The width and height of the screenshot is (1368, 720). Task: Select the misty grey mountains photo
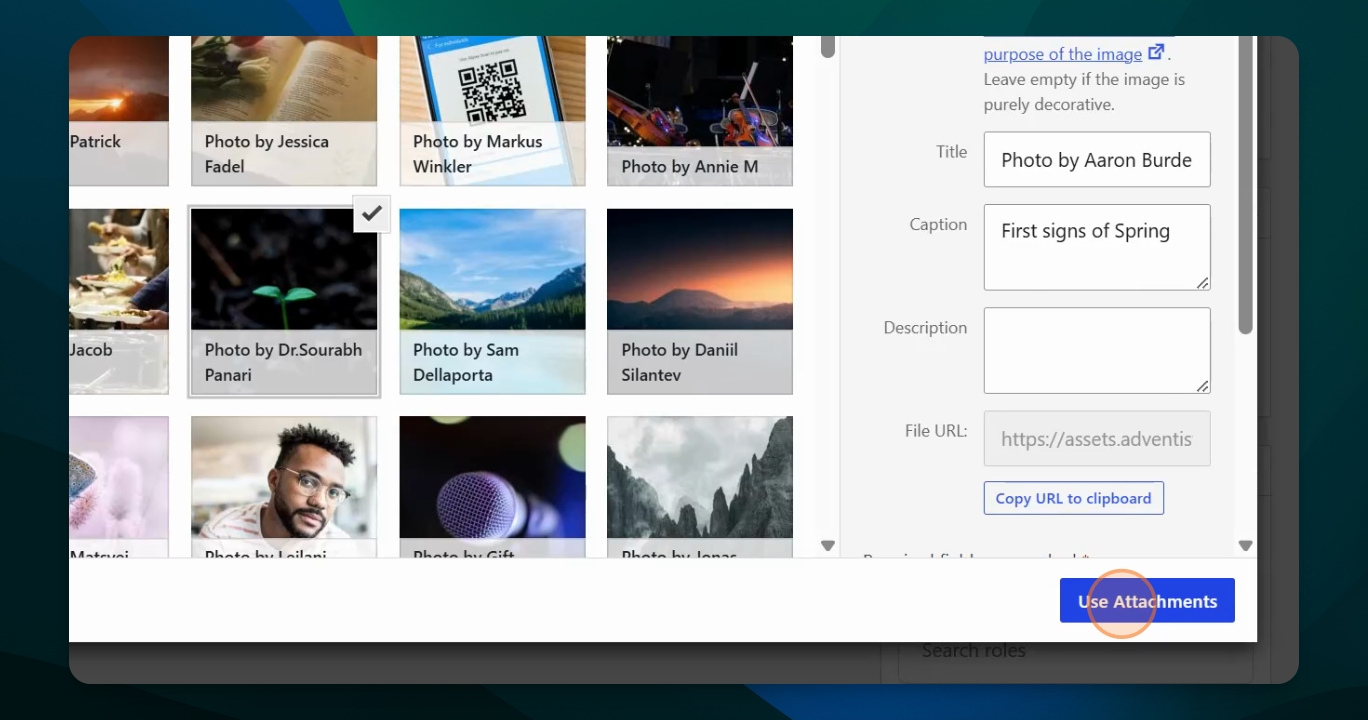[x=700, y=487]
